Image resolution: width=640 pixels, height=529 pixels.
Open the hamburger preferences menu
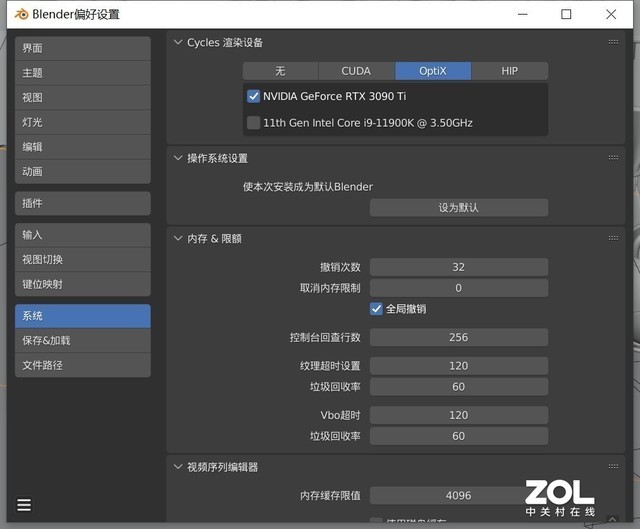point(24,505)
